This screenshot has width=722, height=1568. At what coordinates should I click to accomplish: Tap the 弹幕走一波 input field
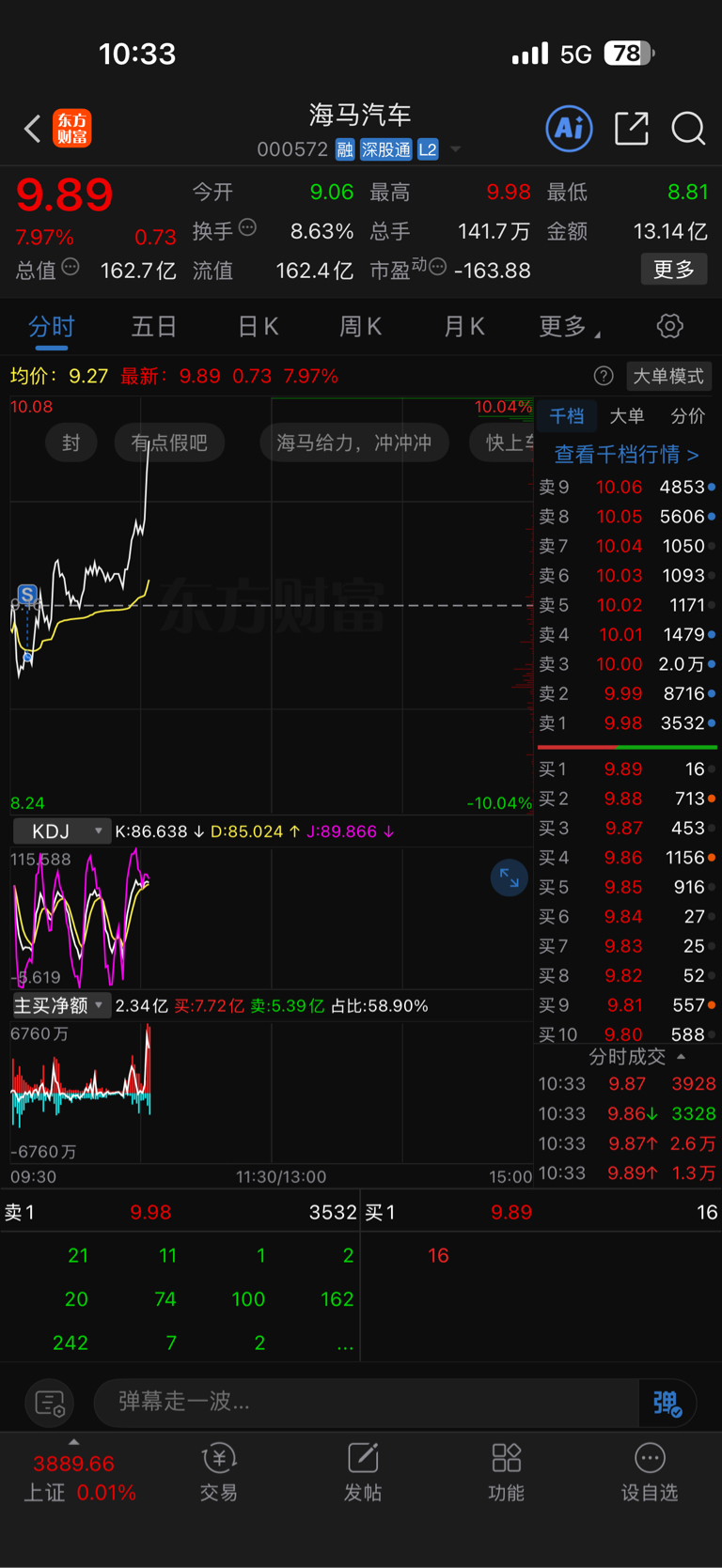(x=367, y=1403)
